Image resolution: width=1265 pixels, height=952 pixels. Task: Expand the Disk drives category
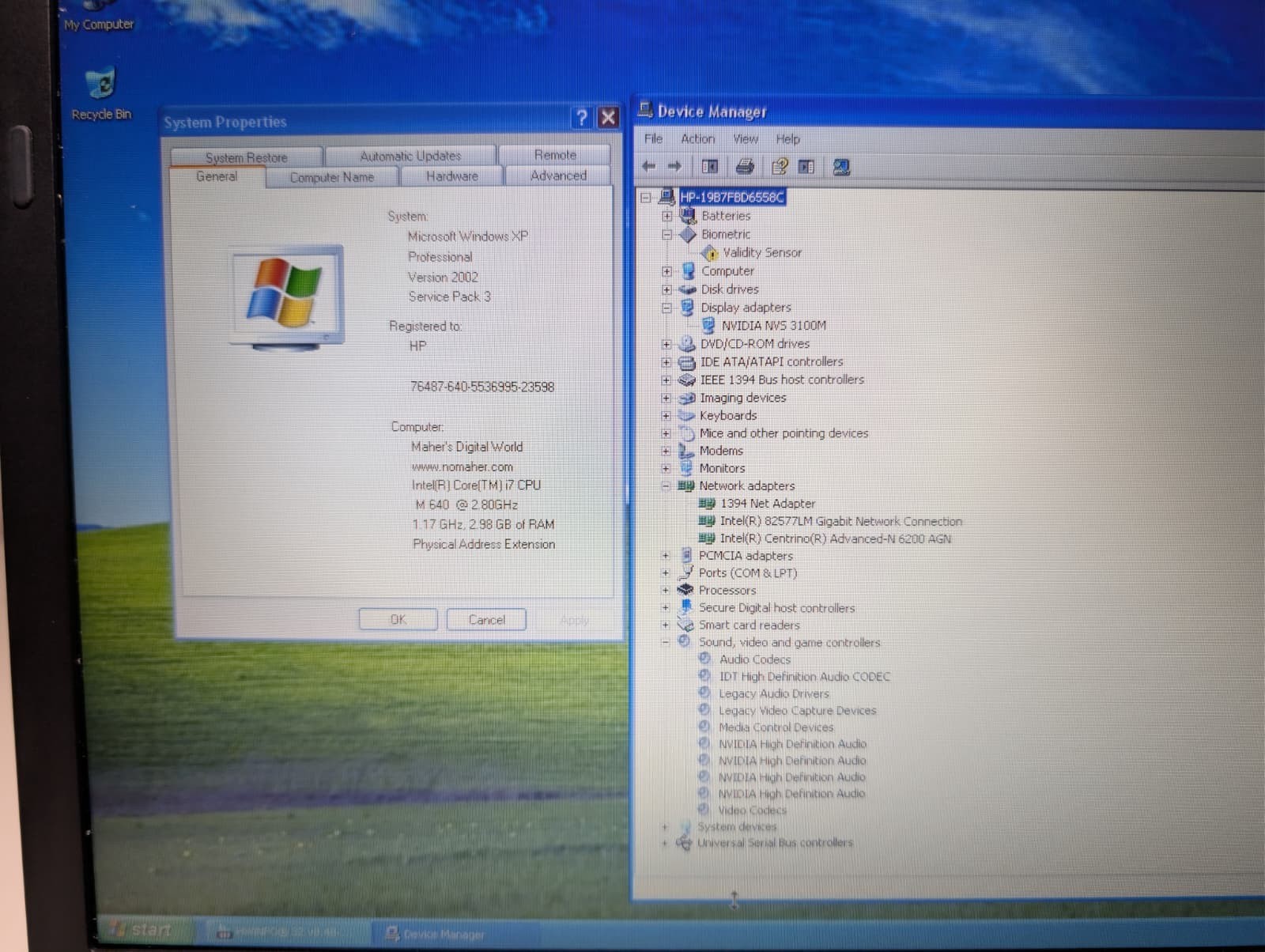point(667,289)
